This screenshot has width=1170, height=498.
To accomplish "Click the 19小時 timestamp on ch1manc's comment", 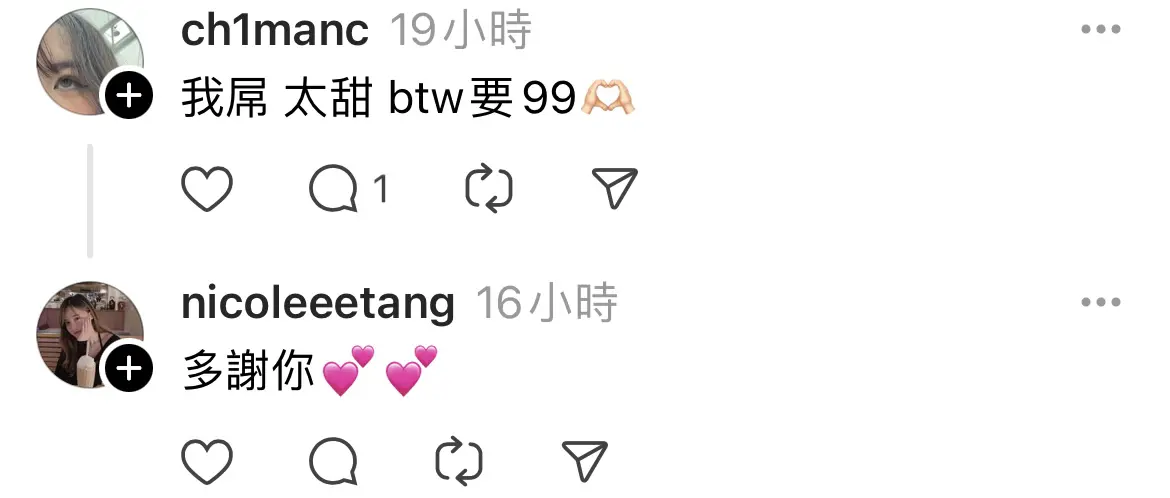I will (x=461, y=31).
